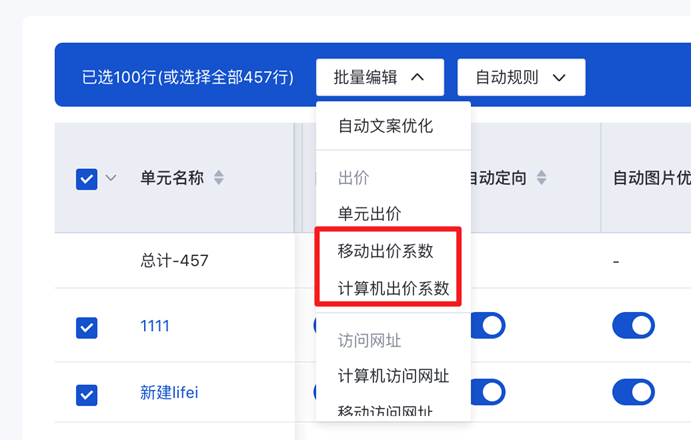Click the 单元名称 column sort arrows
Image resolution: width=691 pixels, height=440 pixels.
point(219,178)
